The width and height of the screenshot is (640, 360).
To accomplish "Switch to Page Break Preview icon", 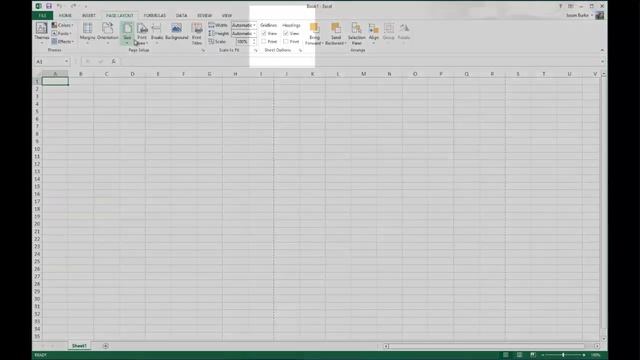I will (x=533, y=355).
